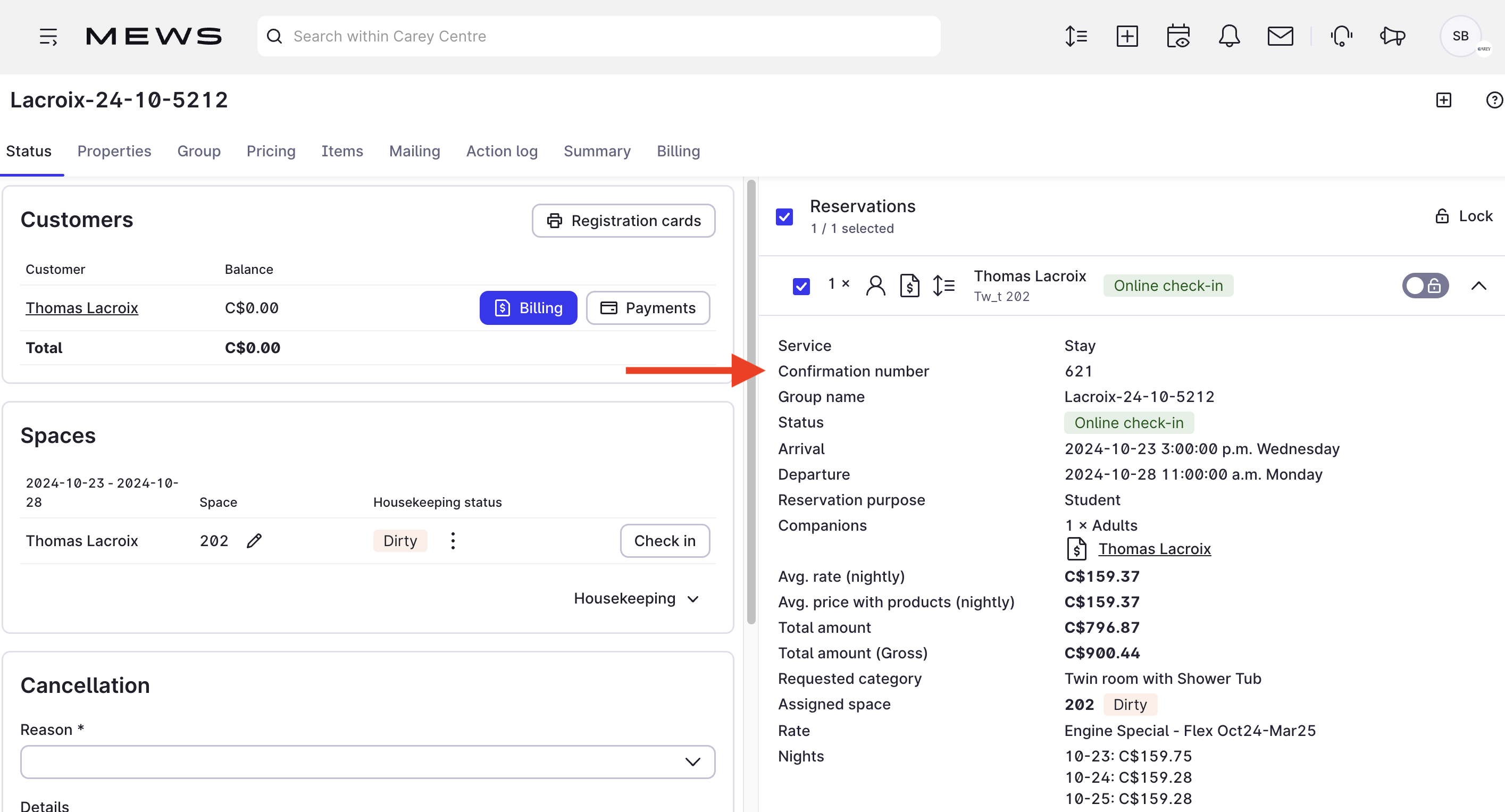Collapse the reservation details chevron
Image resolution: width=1505 pixels, height=812 pixels.
pyautogui.click(x=1478, y=286)
